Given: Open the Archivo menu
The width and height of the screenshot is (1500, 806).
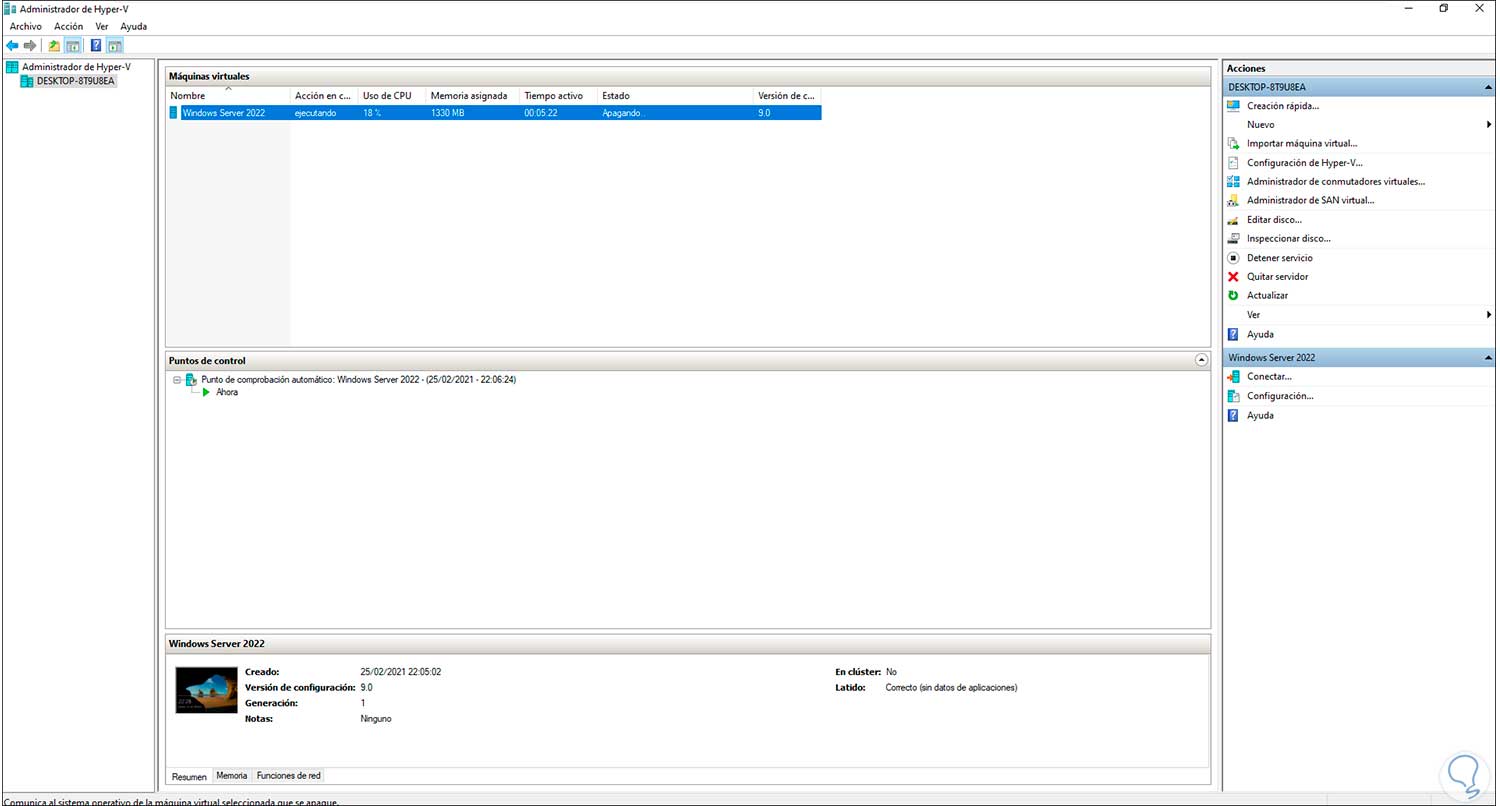Looking at the screenshot, I should tap(26, 26).
